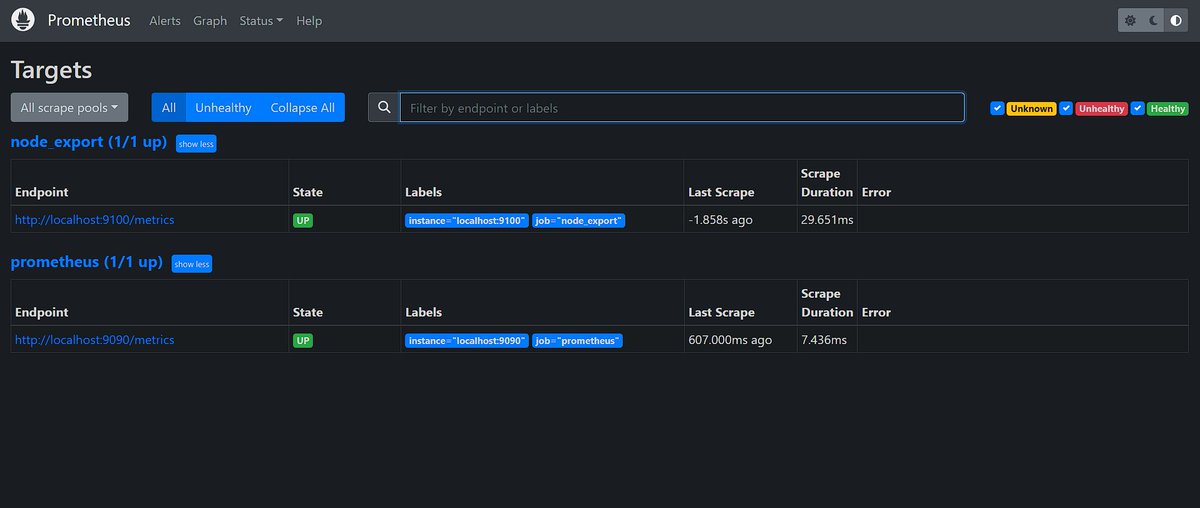Click the node_export (1/1 up) heading
Image resolution: width=1200 pixels, height=508 pixels.
pyautogui.click(x=88, y=142)
